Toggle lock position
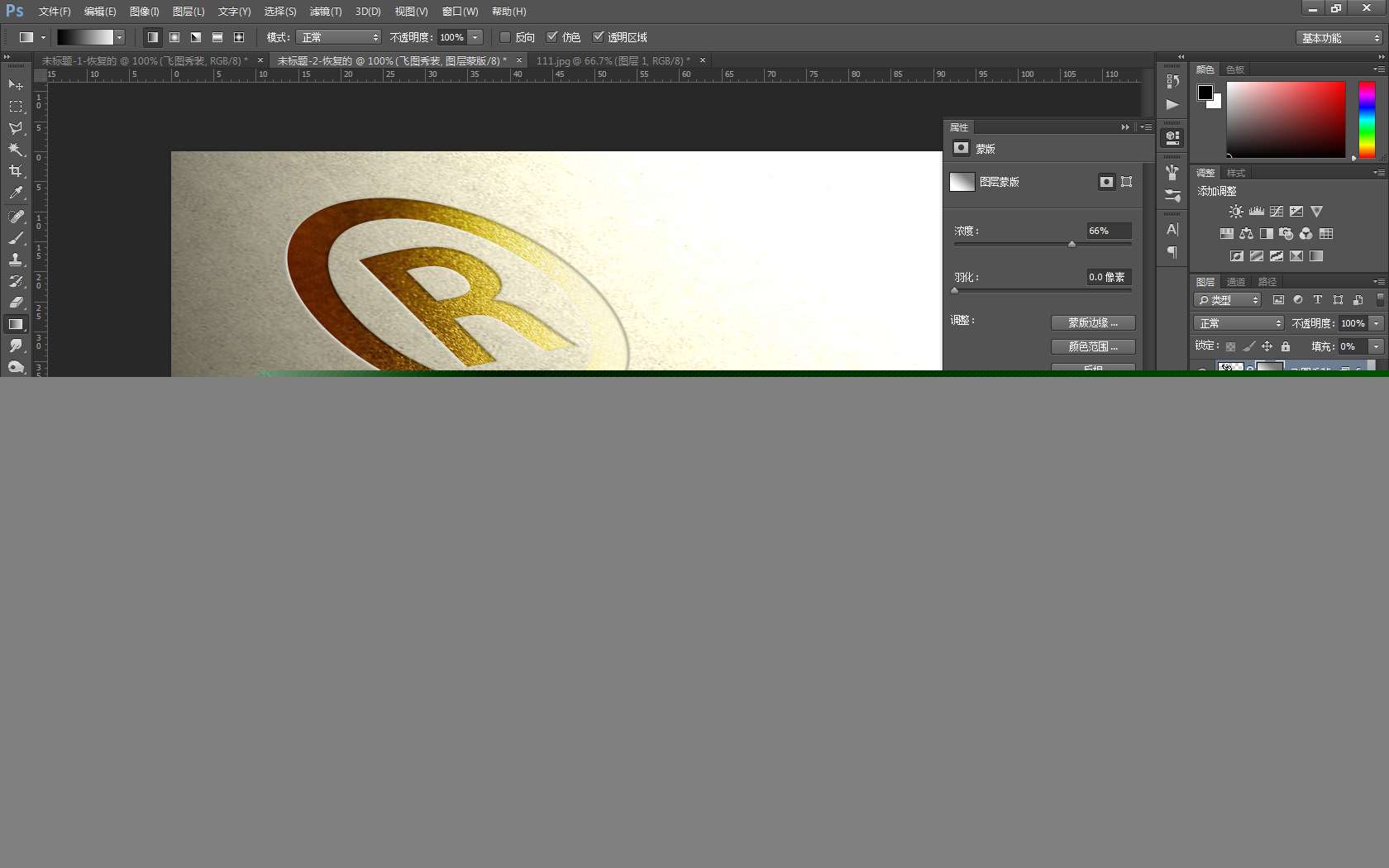This screenshot has width=1389, height=868. point(1267,347)
